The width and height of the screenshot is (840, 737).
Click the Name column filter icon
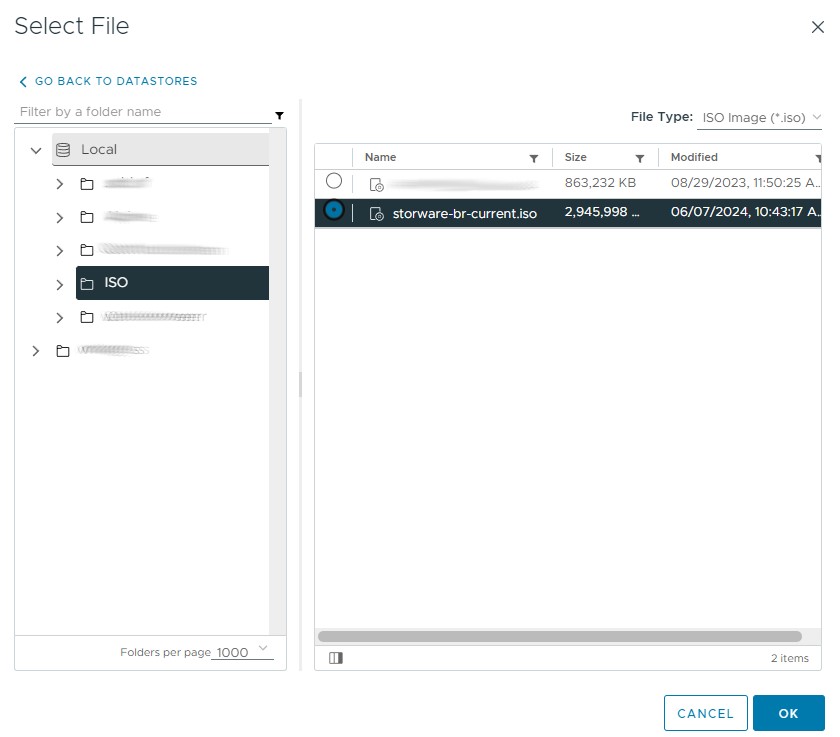[x=534, y=158]
